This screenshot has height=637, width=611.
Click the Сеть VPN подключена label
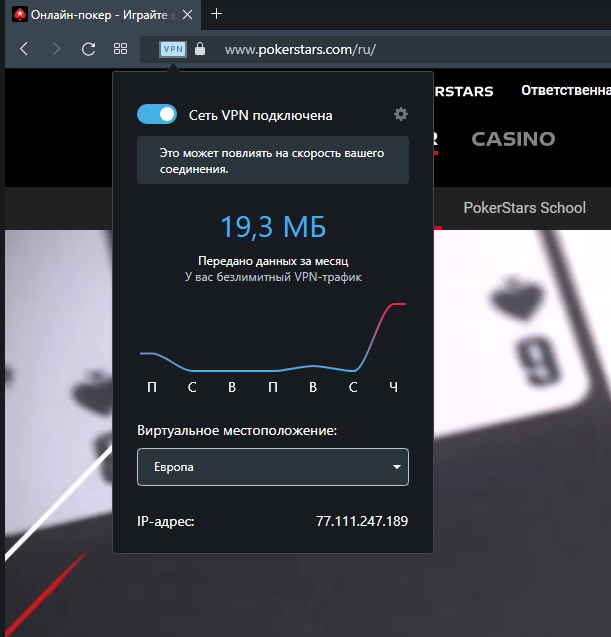[260, 115]
